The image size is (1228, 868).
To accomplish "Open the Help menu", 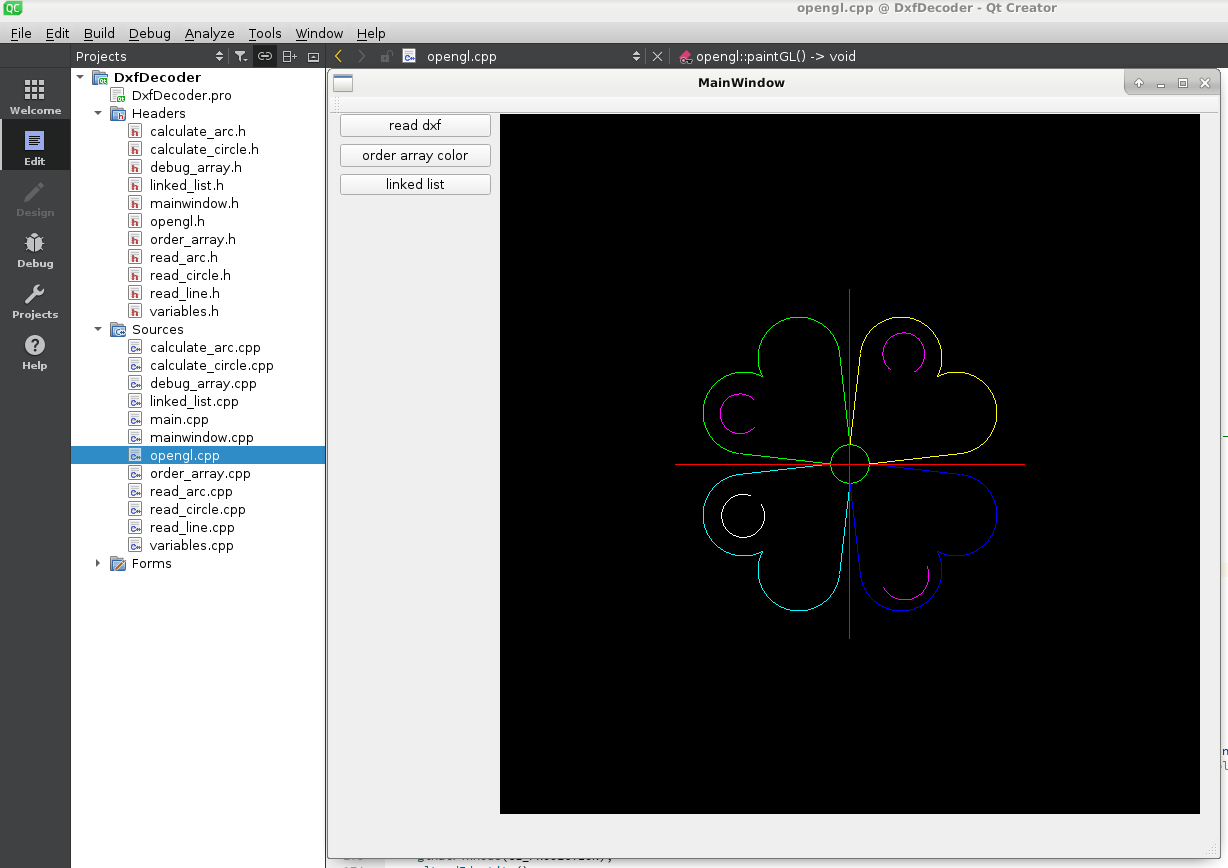I will coord(371,33).
